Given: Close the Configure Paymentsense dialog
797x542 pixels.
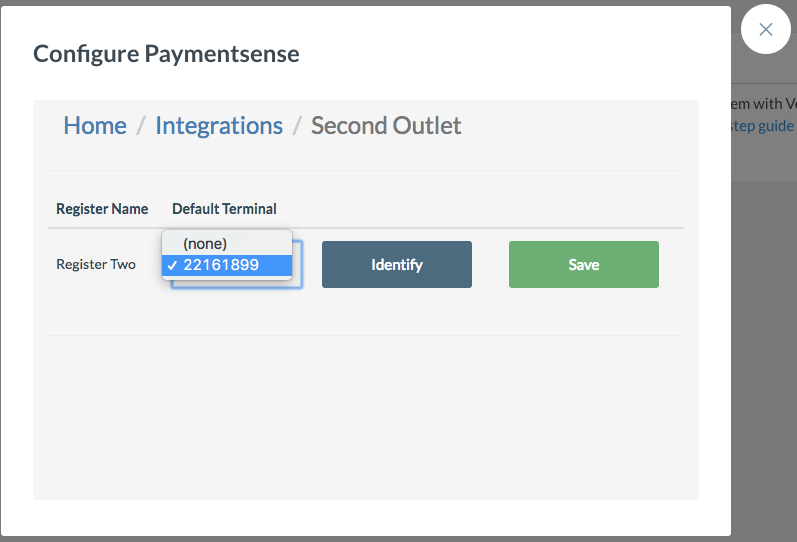Looking at the screenshot, I should point(765,29).
